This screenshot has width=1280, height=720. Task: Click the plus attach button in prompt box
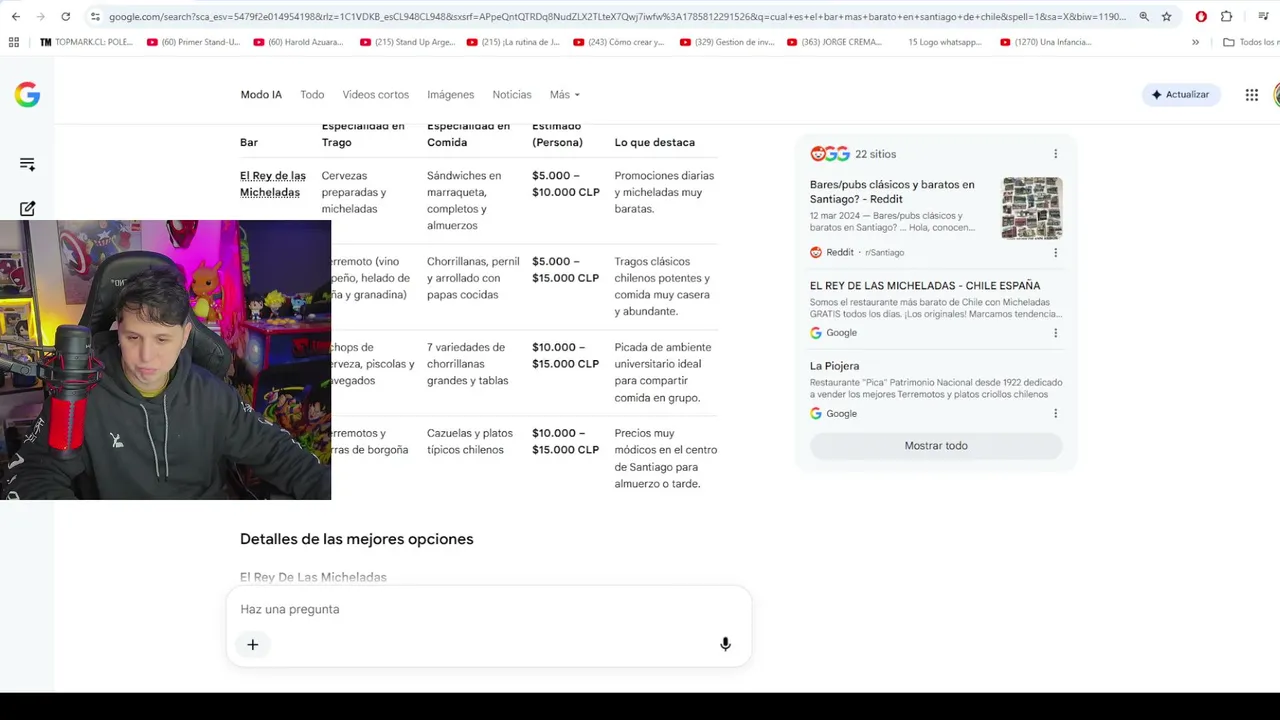click(x=253, y=645)
